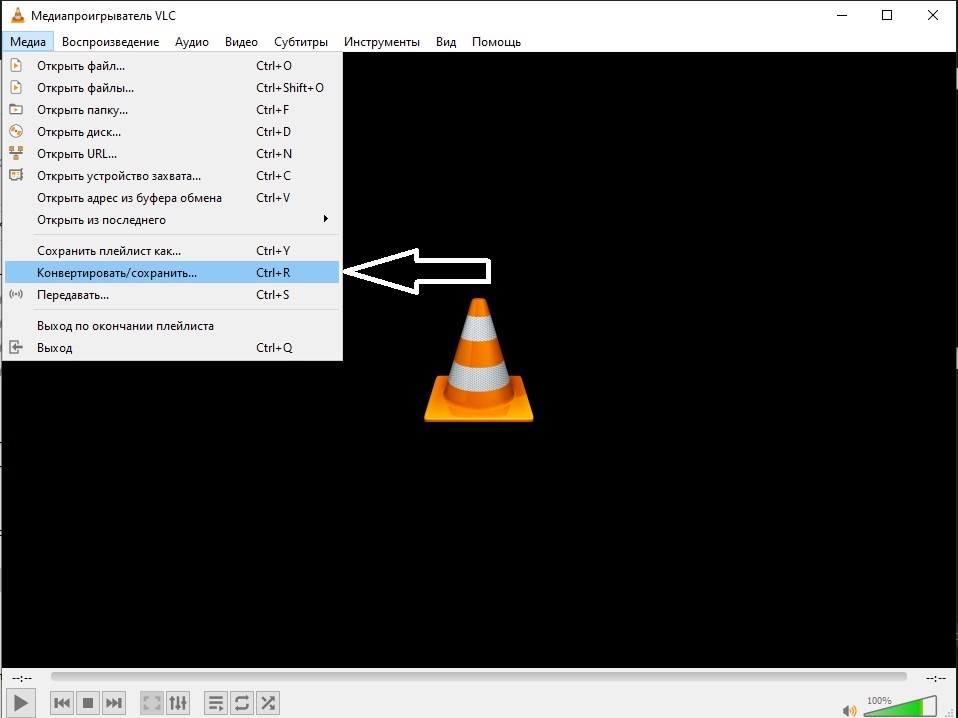Open the Аудио menu
Image resolution: width=958 pixels, height=718 pixels.
(x=192, y=42)
